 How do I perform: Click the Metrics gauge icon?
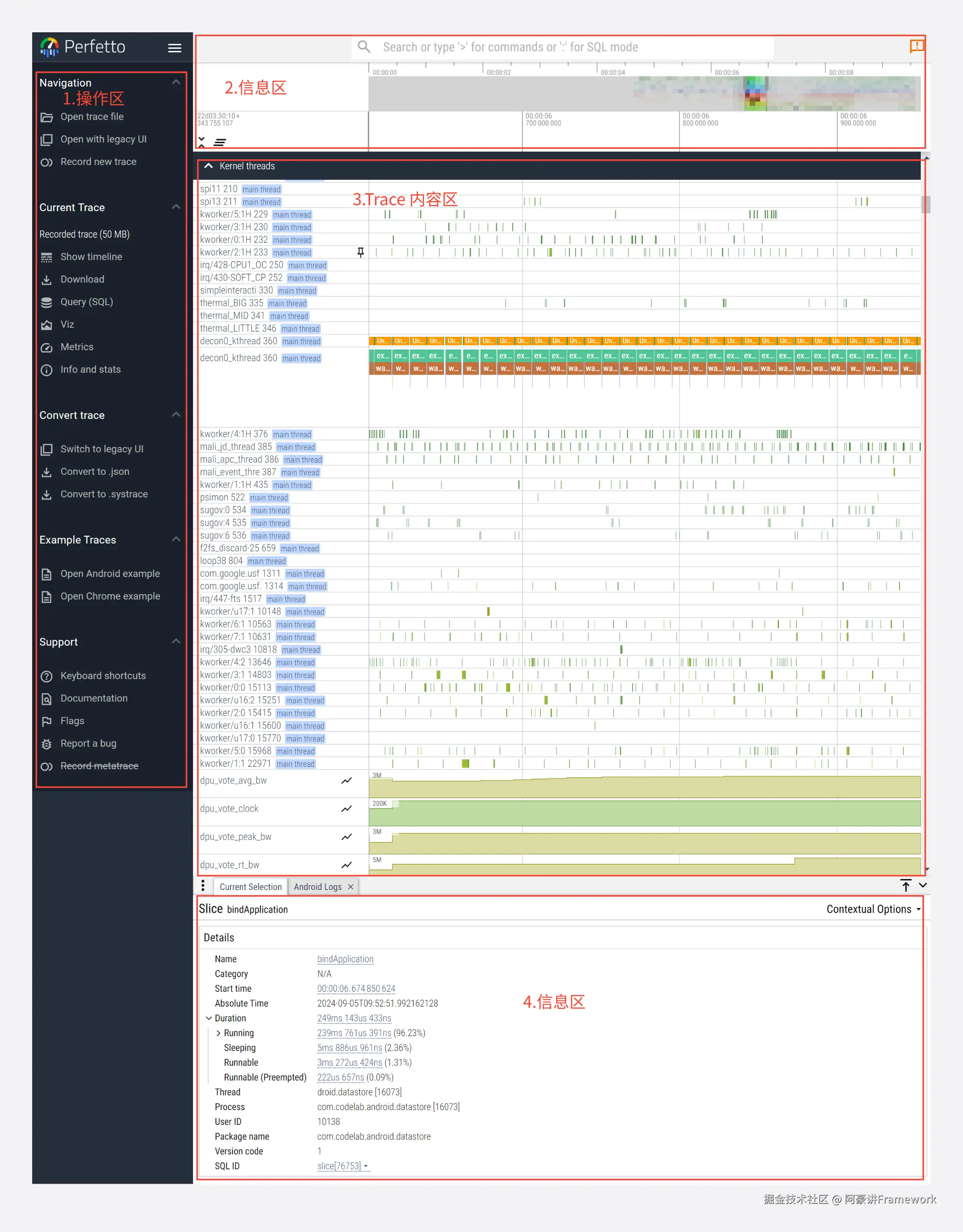click(47, 347)
